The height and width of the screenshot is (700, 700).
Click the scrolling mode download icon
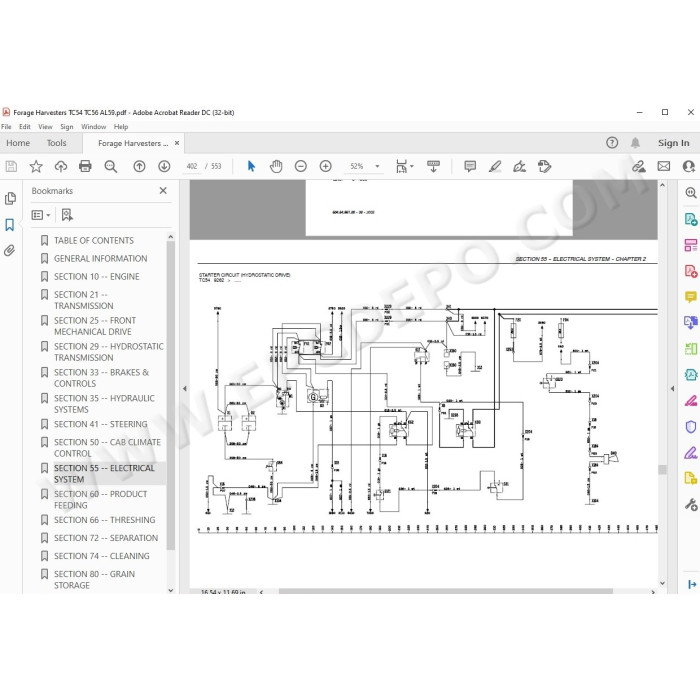(x=433, y=167)
